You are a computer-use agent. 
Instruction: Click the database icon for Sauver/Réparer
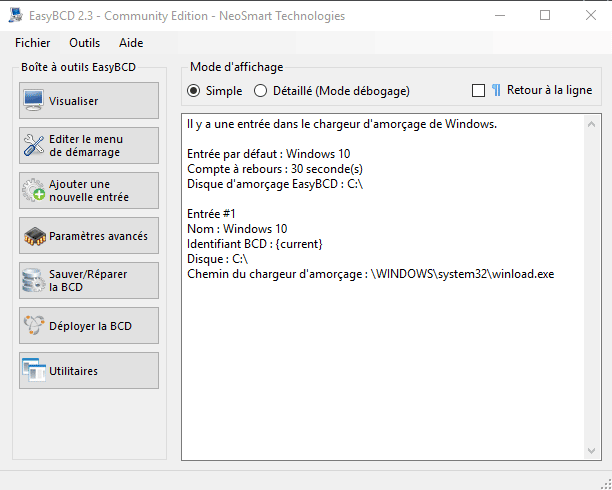[33, 280]
